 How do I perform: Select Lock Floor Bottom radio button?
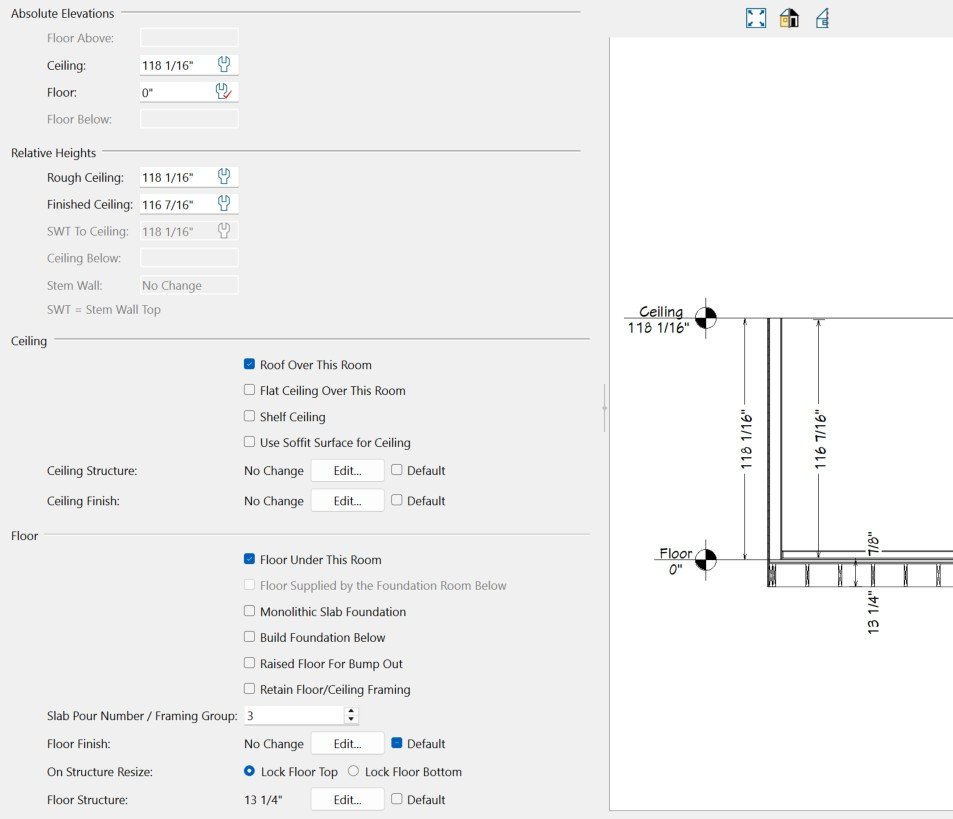coord(353,772)
